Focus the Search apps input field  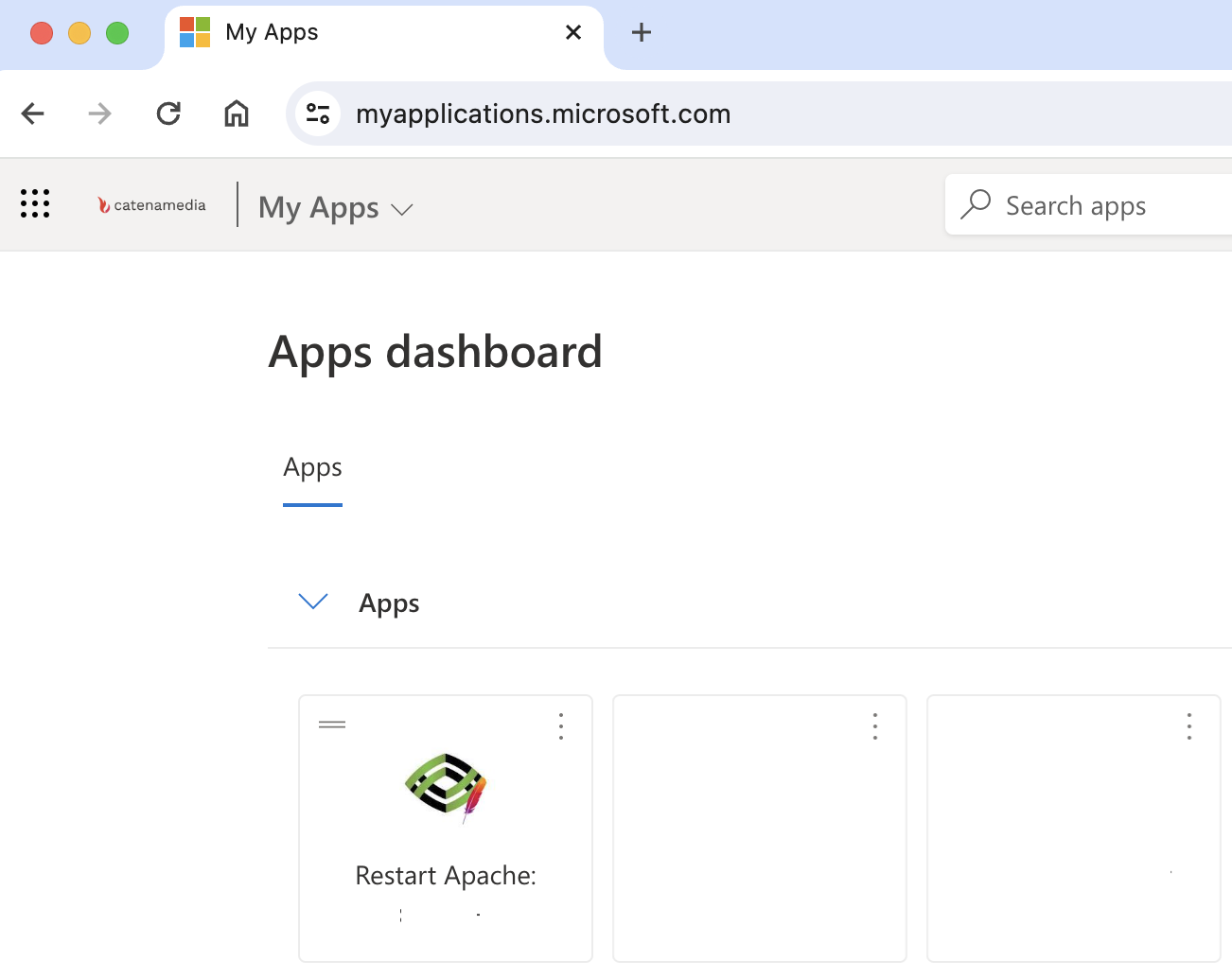click(x=1107, y=205)
